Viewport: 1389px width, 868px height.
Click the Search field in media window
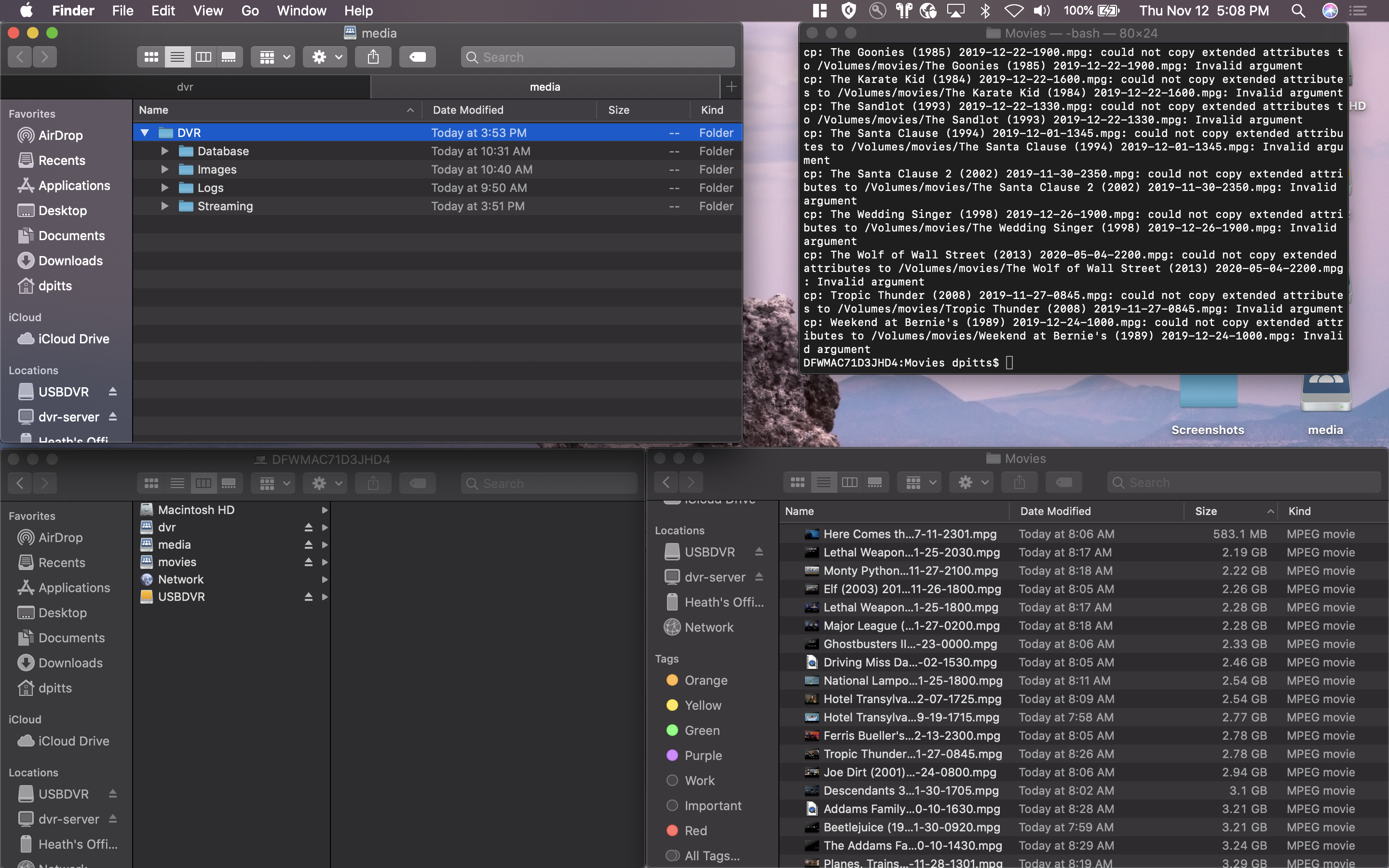point(597,57)
